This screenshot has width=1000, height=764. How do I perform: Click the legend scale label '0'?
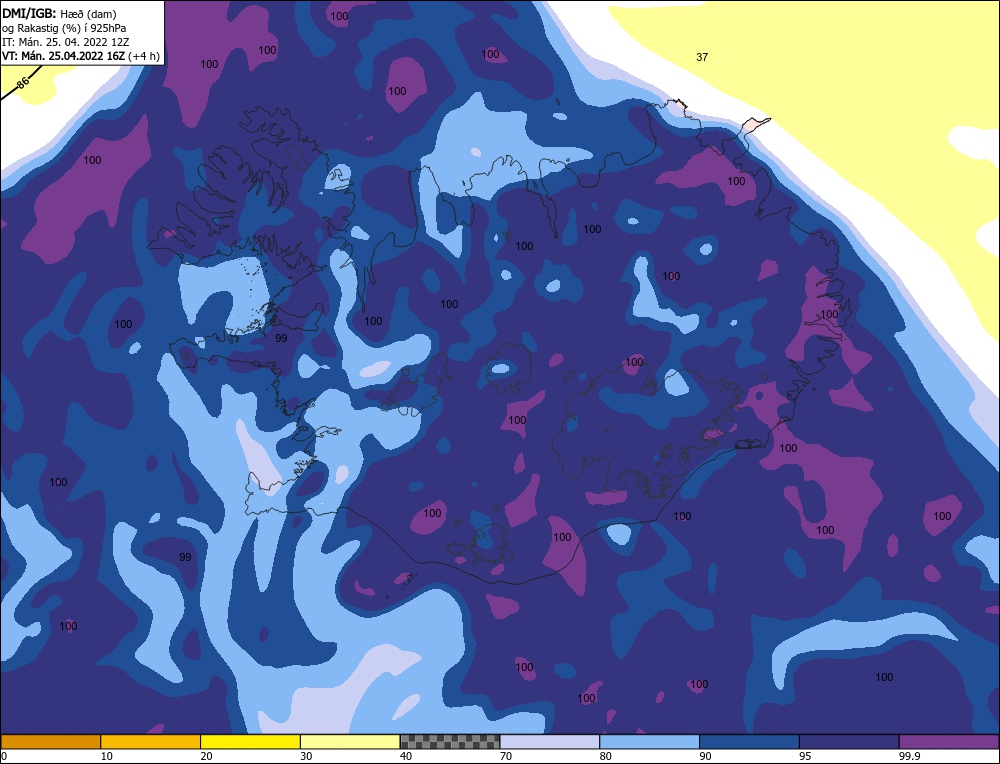[x=4, y=757]
